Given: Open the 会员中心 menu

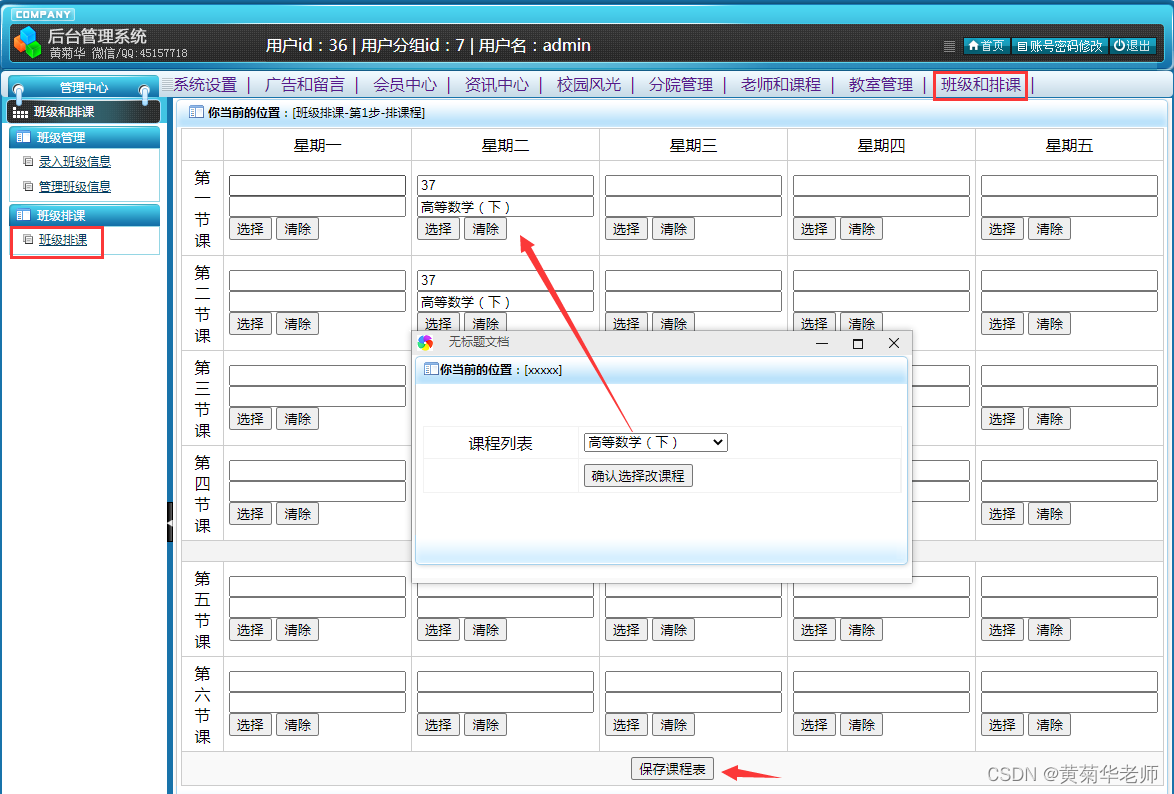Looking at the screenshot, I should point(405,85).
